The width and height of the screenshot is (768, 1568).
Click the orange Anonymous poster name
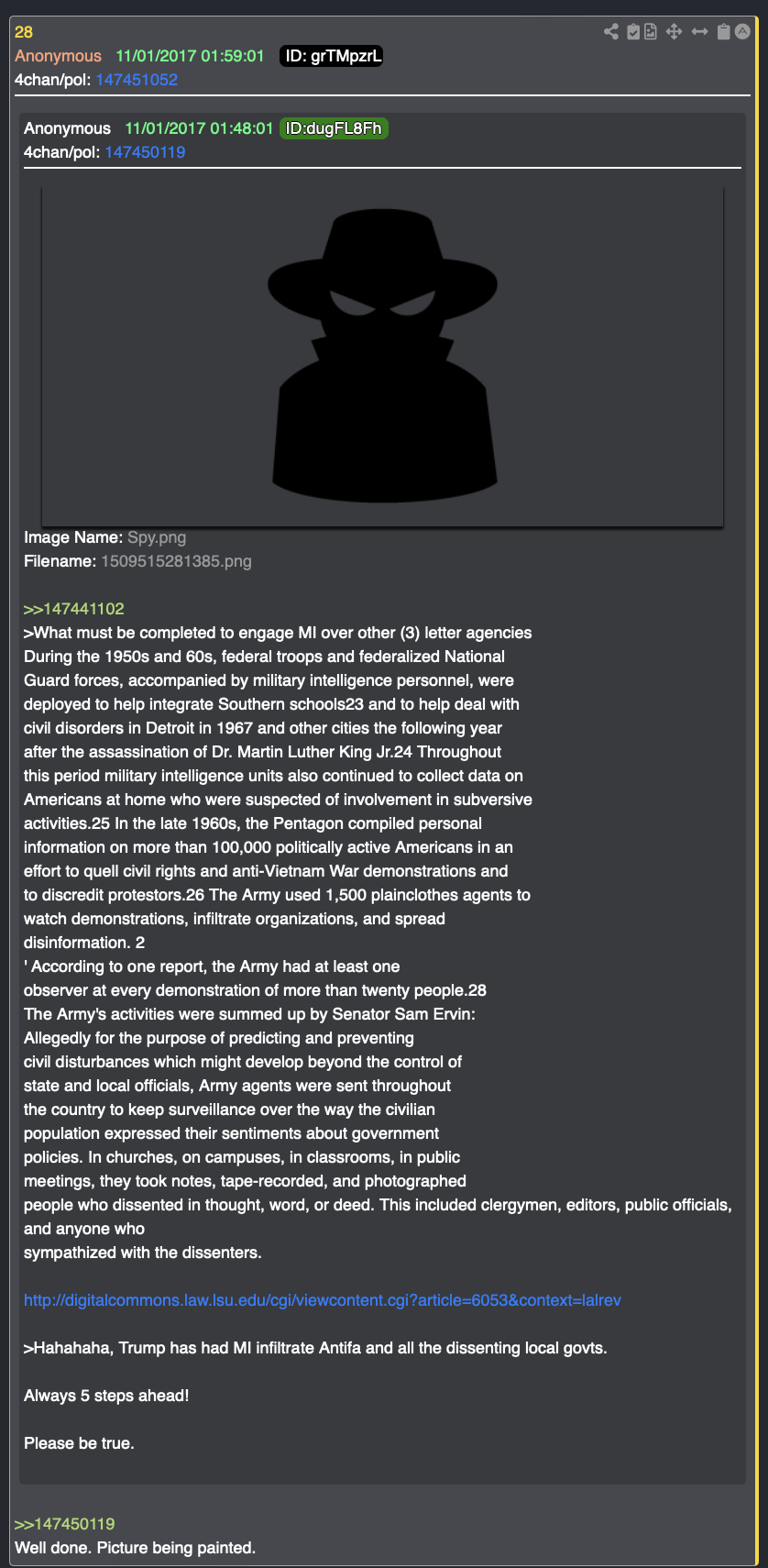(58, 56)
